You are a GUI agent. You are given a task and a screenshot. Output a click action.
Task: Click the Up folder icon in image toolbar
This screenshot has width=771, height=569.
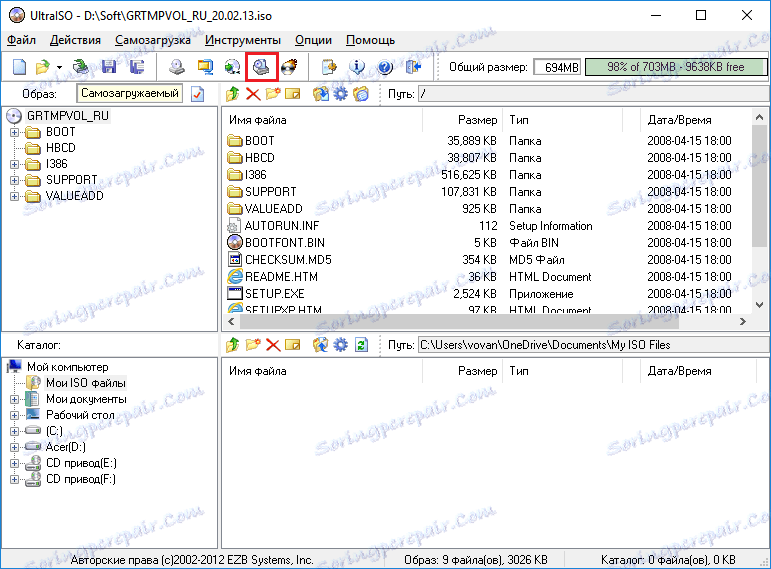(233, 93)
